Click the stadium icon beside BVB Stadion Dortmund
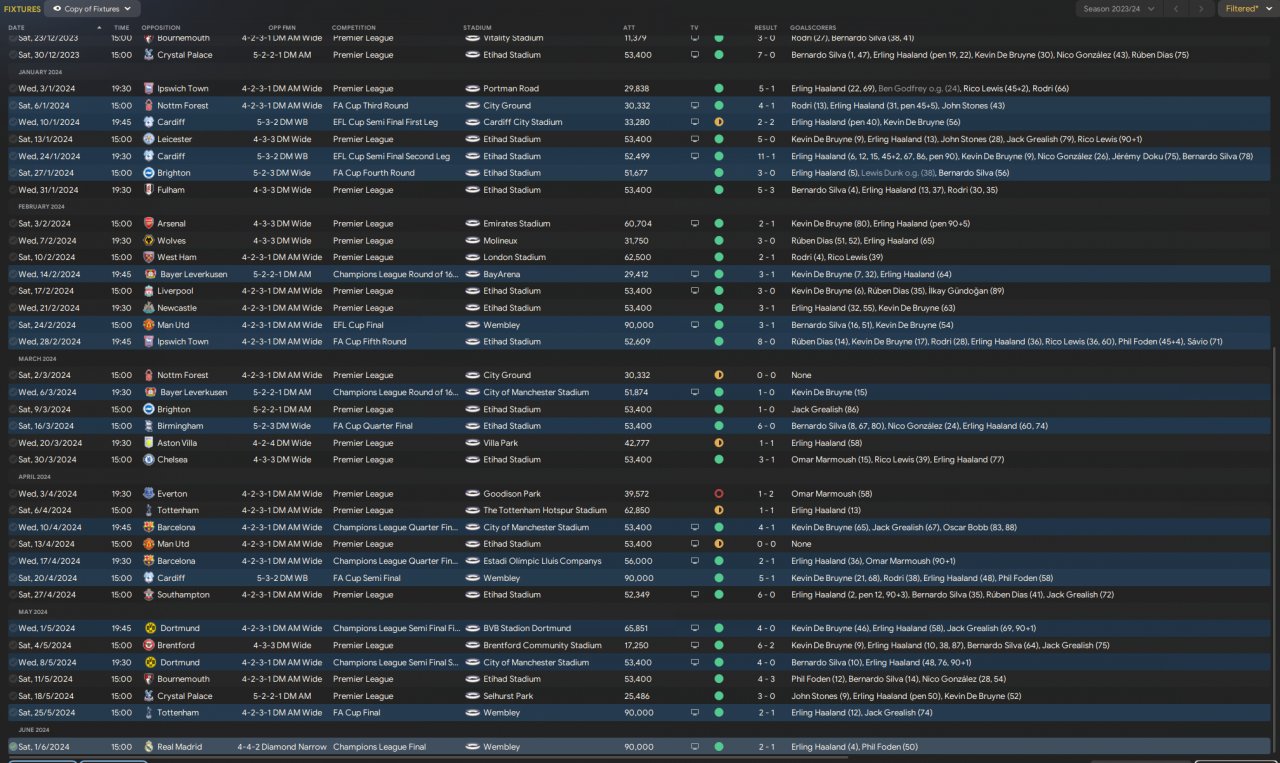The width and height of the screenshot is (1280, 763). pos(473,629)
